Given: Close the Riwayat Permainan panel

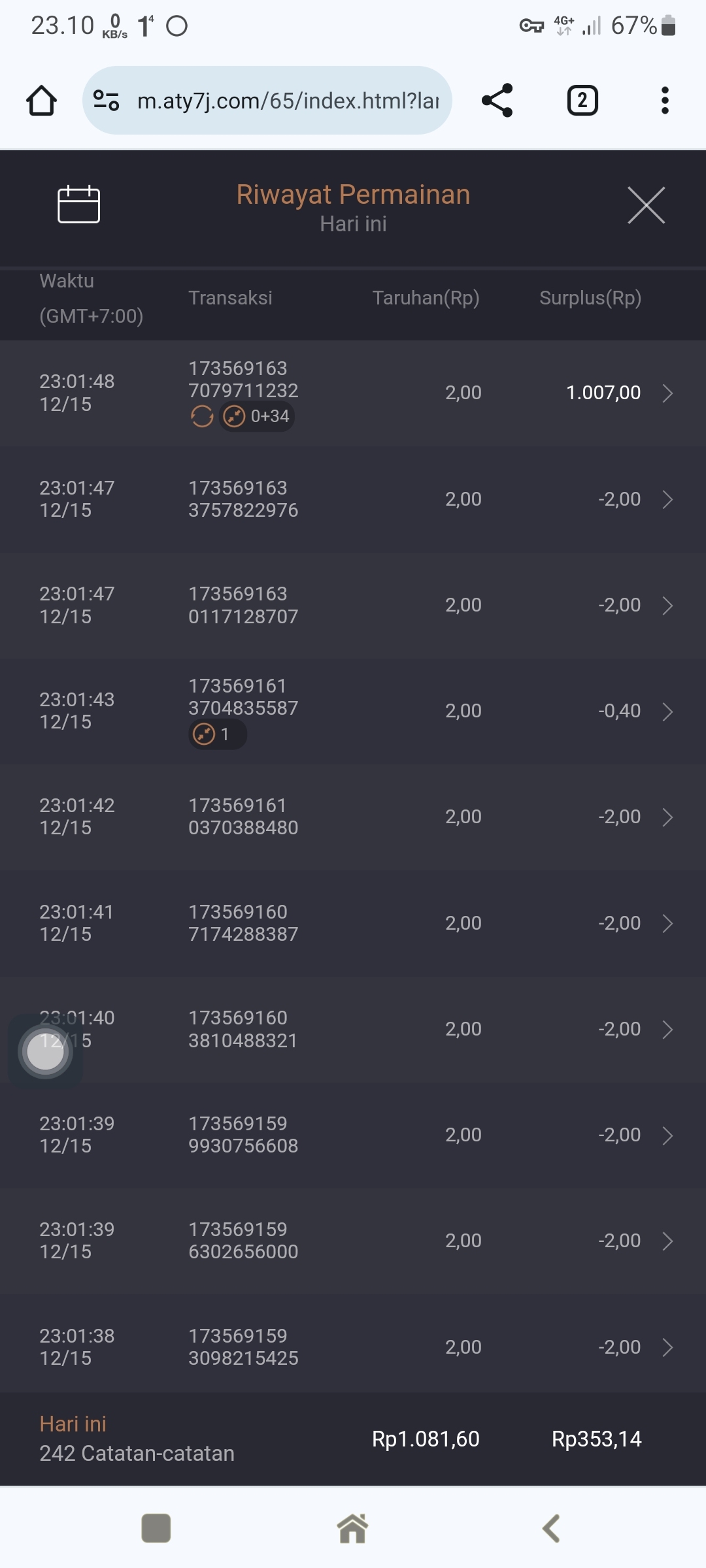Looking at the screenshot, I should [646, 205].
